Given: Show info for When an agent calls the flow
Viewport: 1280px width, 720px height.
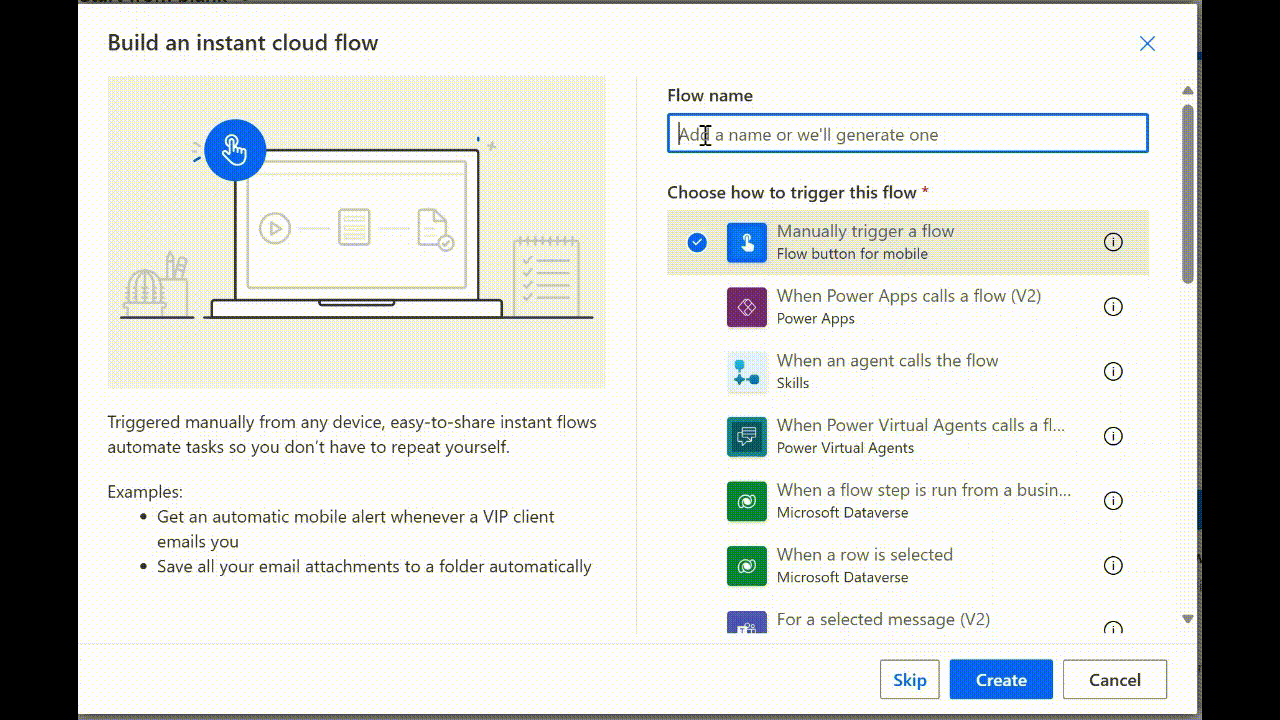Looking at the screenshot, I should coord(1113,372).
